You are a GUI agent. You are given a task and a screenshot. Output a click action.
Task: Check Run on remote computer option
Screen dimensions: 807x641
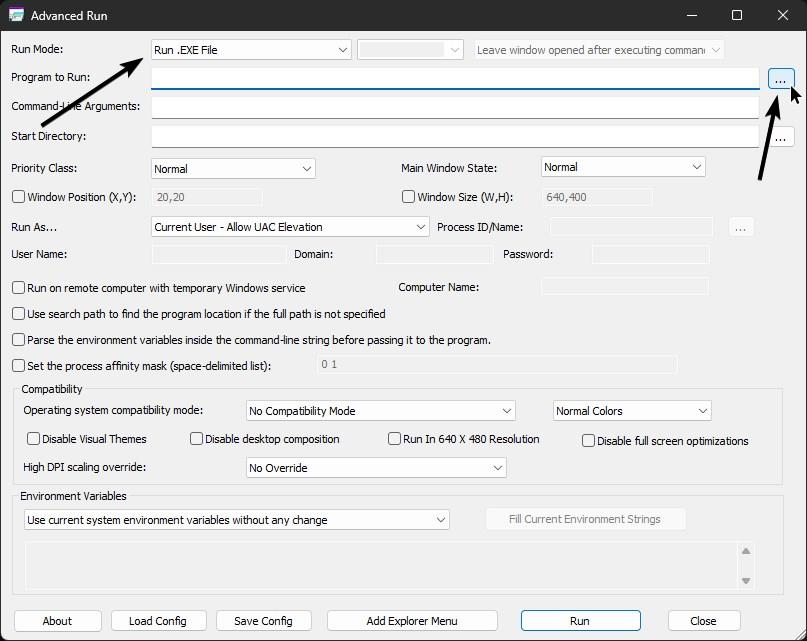click(x=18, y=288)
